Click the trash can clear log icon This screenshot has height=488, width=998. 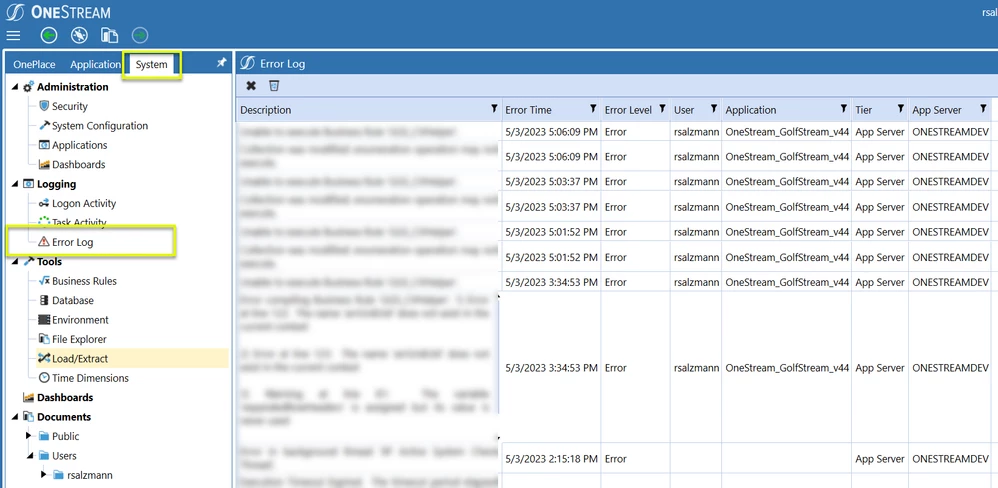[274, 86]
